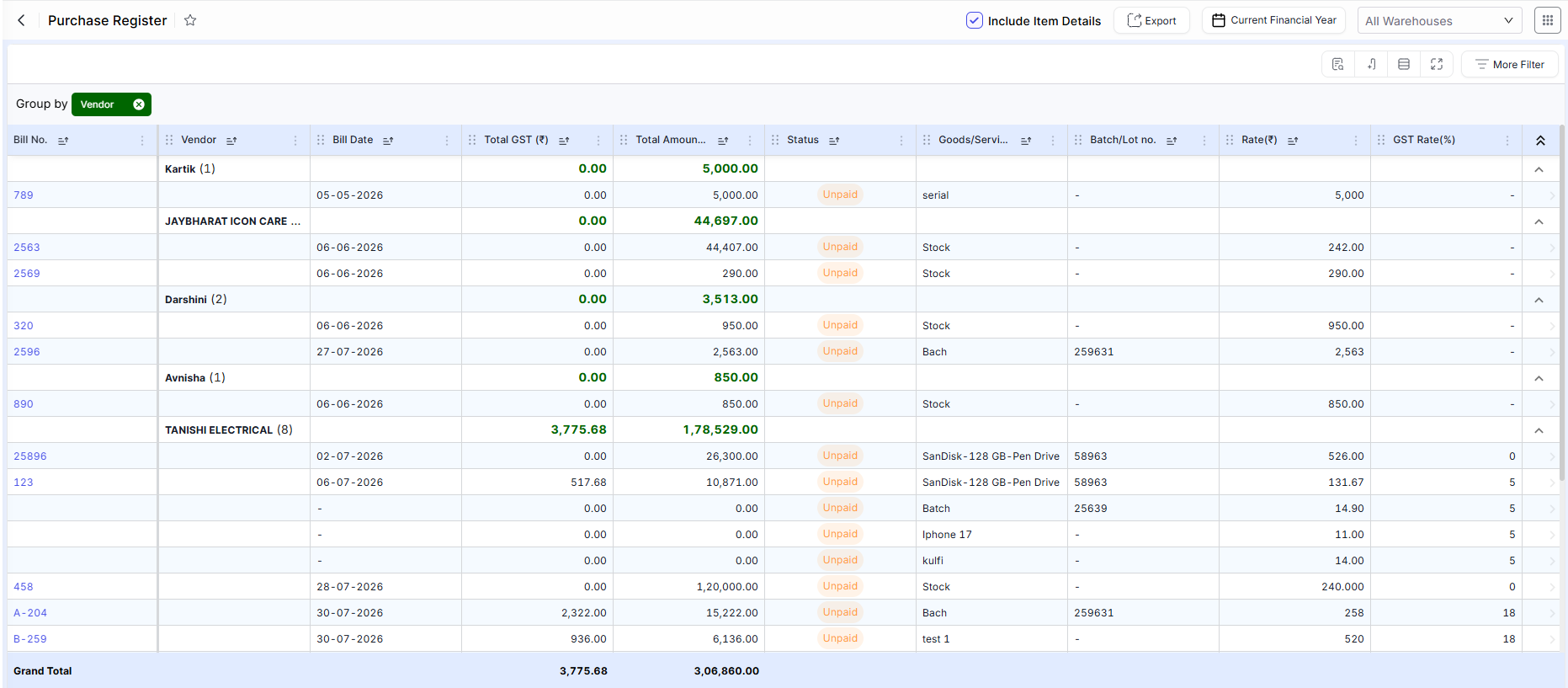1568x688 pixels.
Task: Collapse the Darshini vendor group
Action: pyautogui.click(x=1539, y=300)
